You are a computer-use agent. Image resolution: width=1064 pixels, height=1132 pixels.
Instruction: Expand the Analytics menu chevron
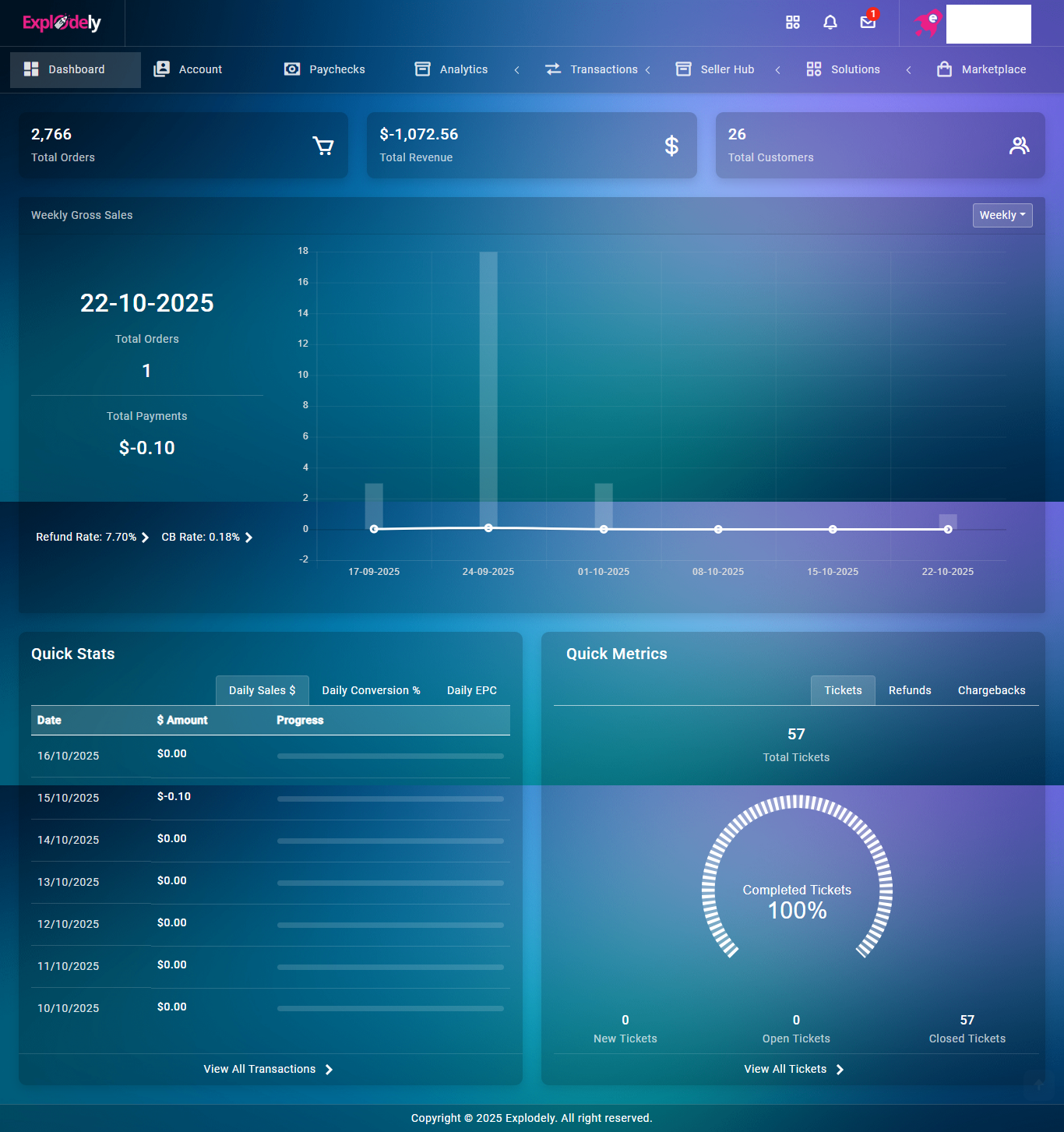[516, 70]
